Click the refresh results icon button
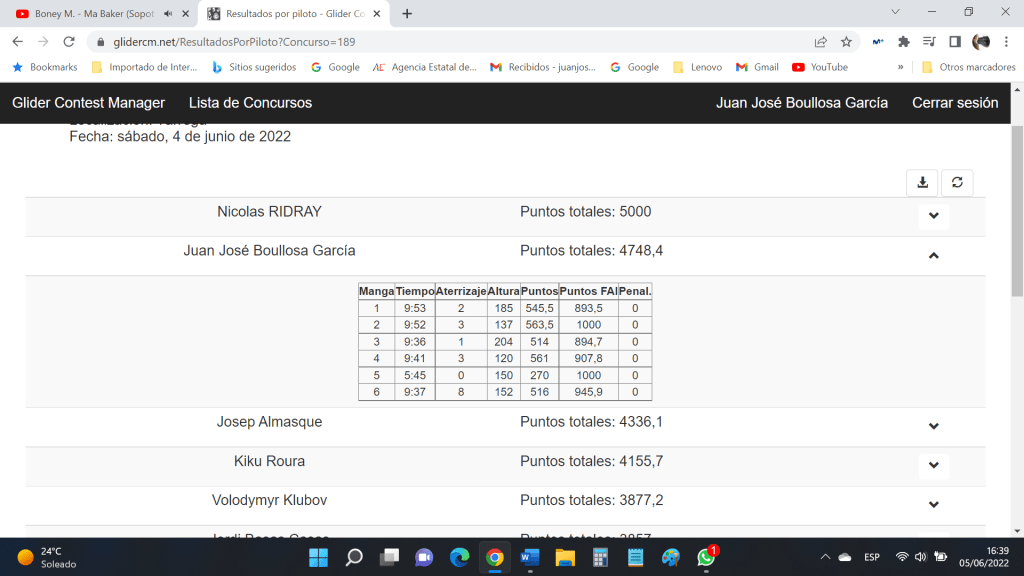The image size is (1024, 576). (957, 182)
